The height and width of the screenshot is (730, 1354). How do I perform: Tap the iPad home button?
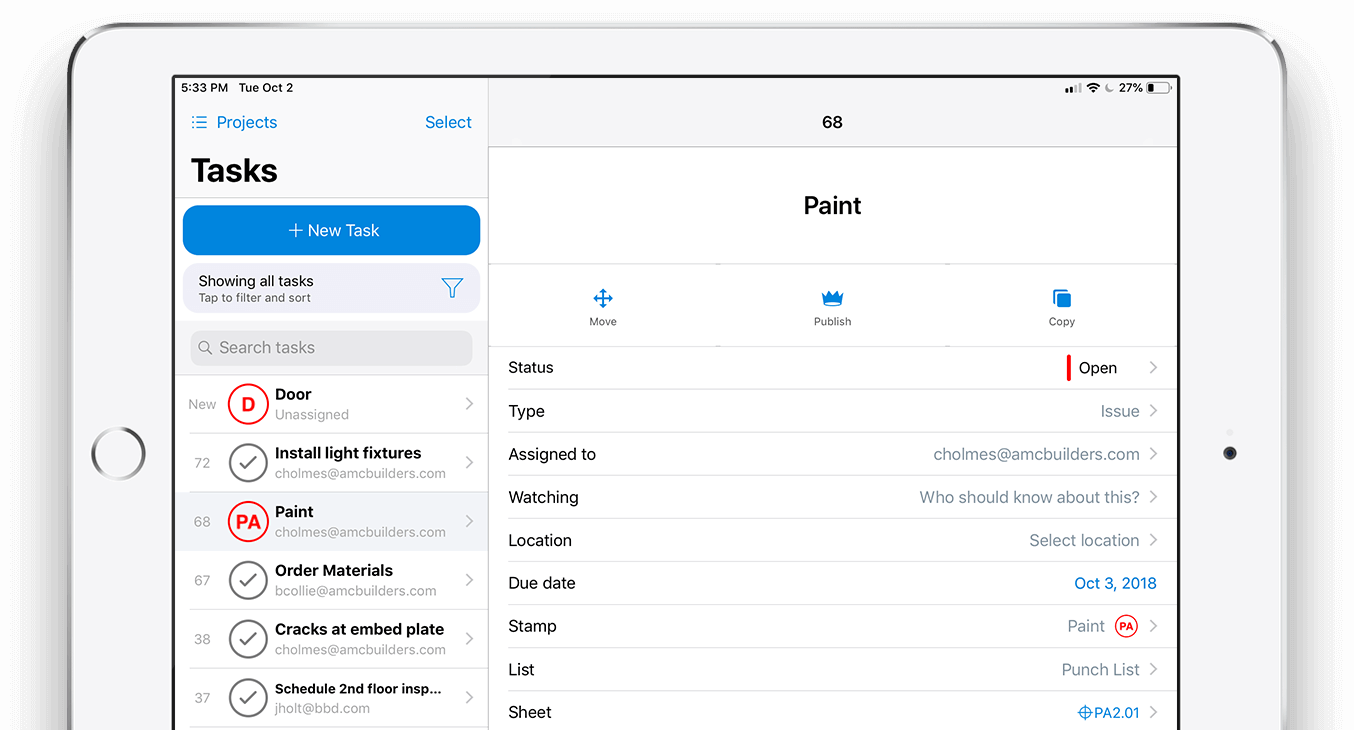pos(118,454)
